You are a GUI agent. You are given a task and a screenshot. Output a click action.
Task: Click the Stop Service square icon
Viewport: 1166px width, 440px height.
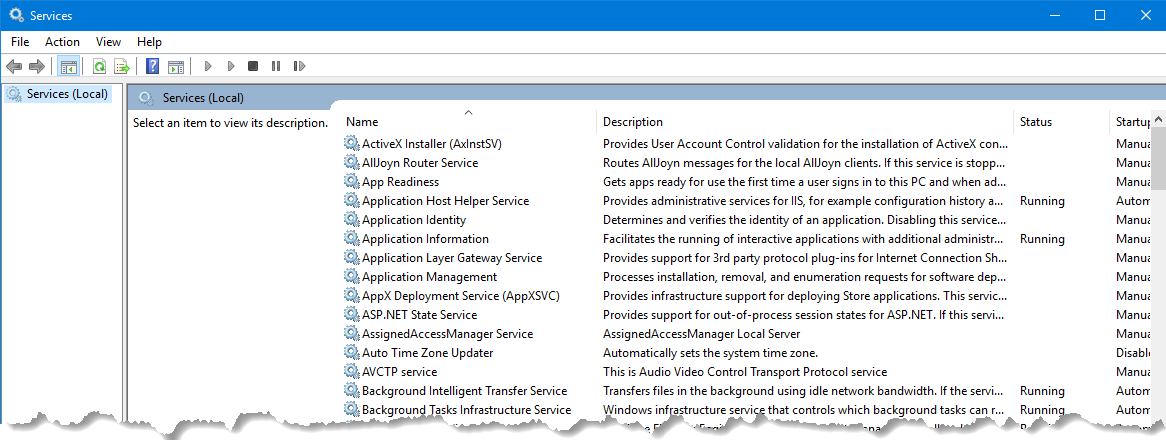(253, 67)
